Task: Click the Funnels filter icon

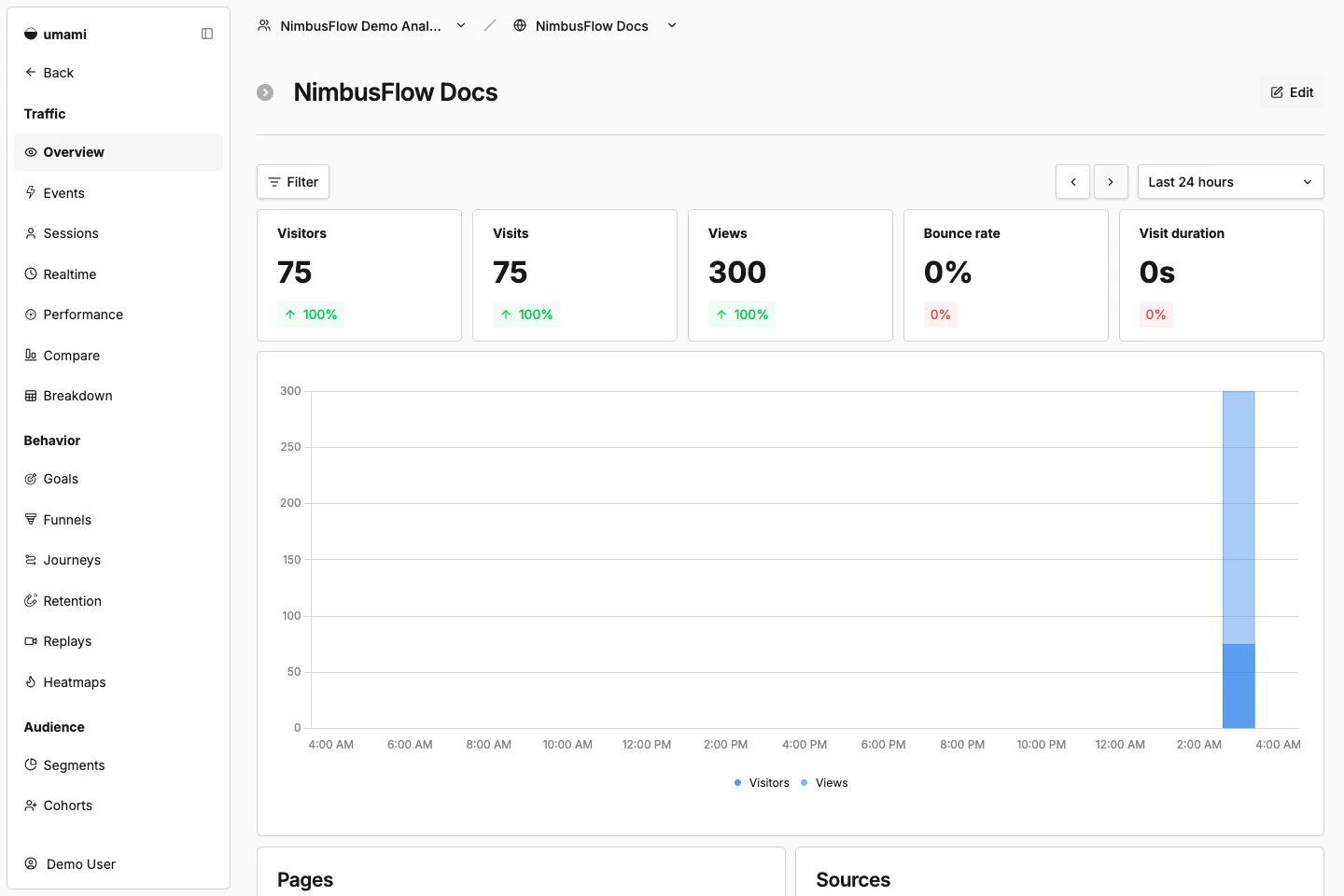Action: pos(31,519)
